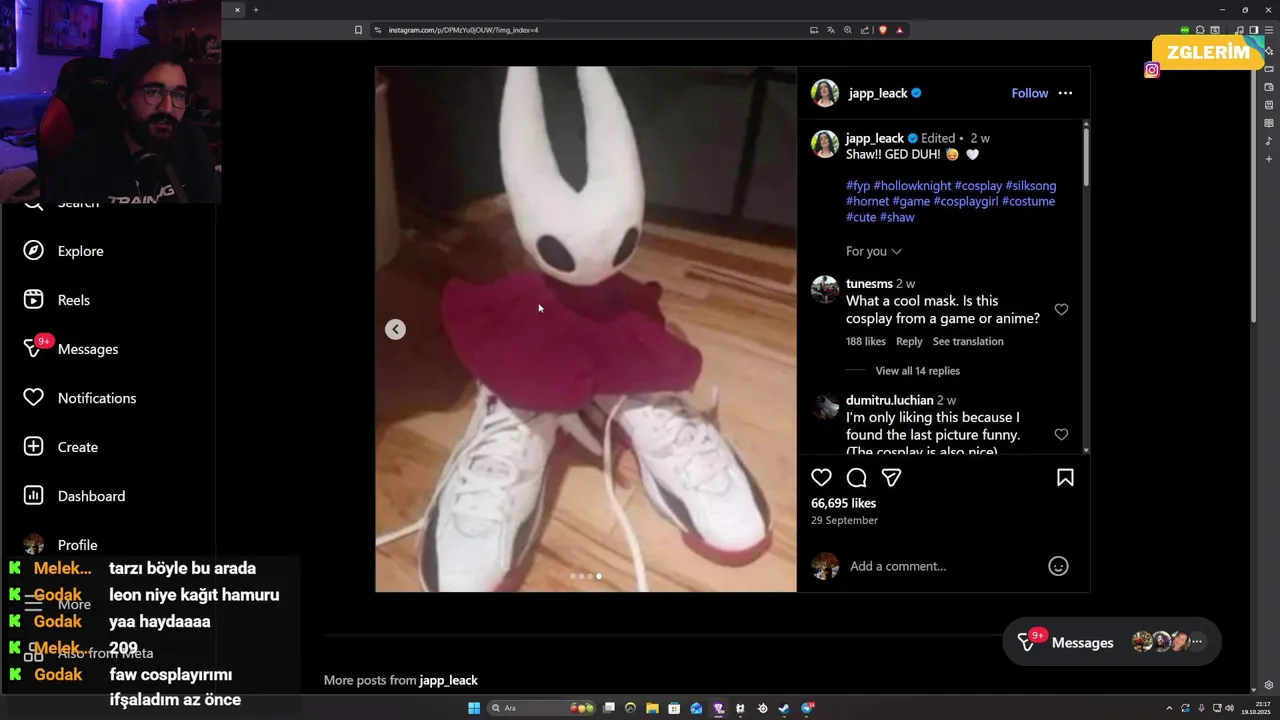Open dumitru.luchian username link

(889, 400)
